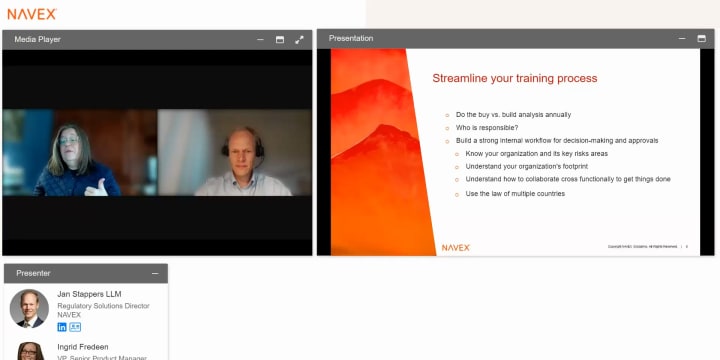
Task: Click the slide title Streamline your training process
Action: point(515,78)
